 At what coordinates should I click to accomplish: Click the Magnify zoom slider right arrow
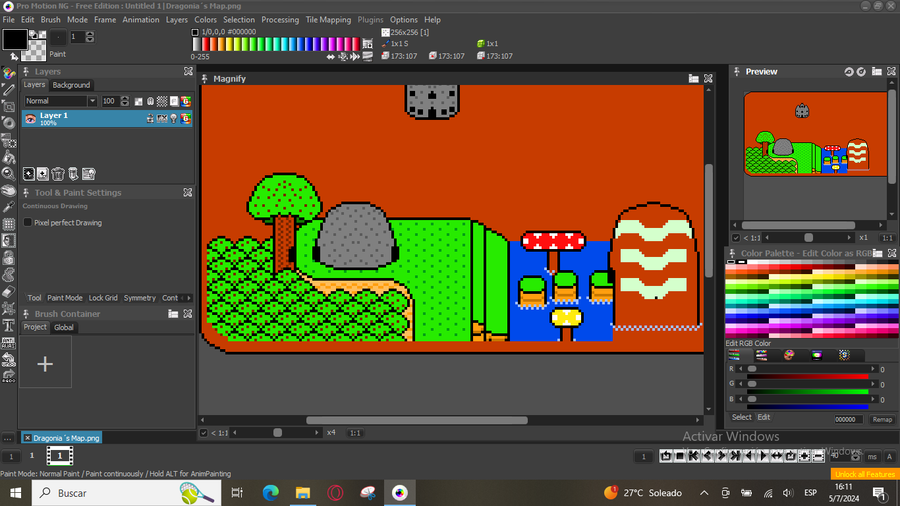click(x=317, y=433)
